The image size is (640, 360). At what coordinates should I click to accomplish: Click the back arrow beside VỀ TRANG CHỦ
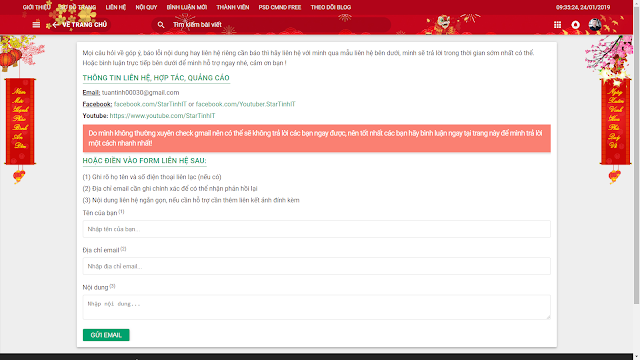(56, 24)
